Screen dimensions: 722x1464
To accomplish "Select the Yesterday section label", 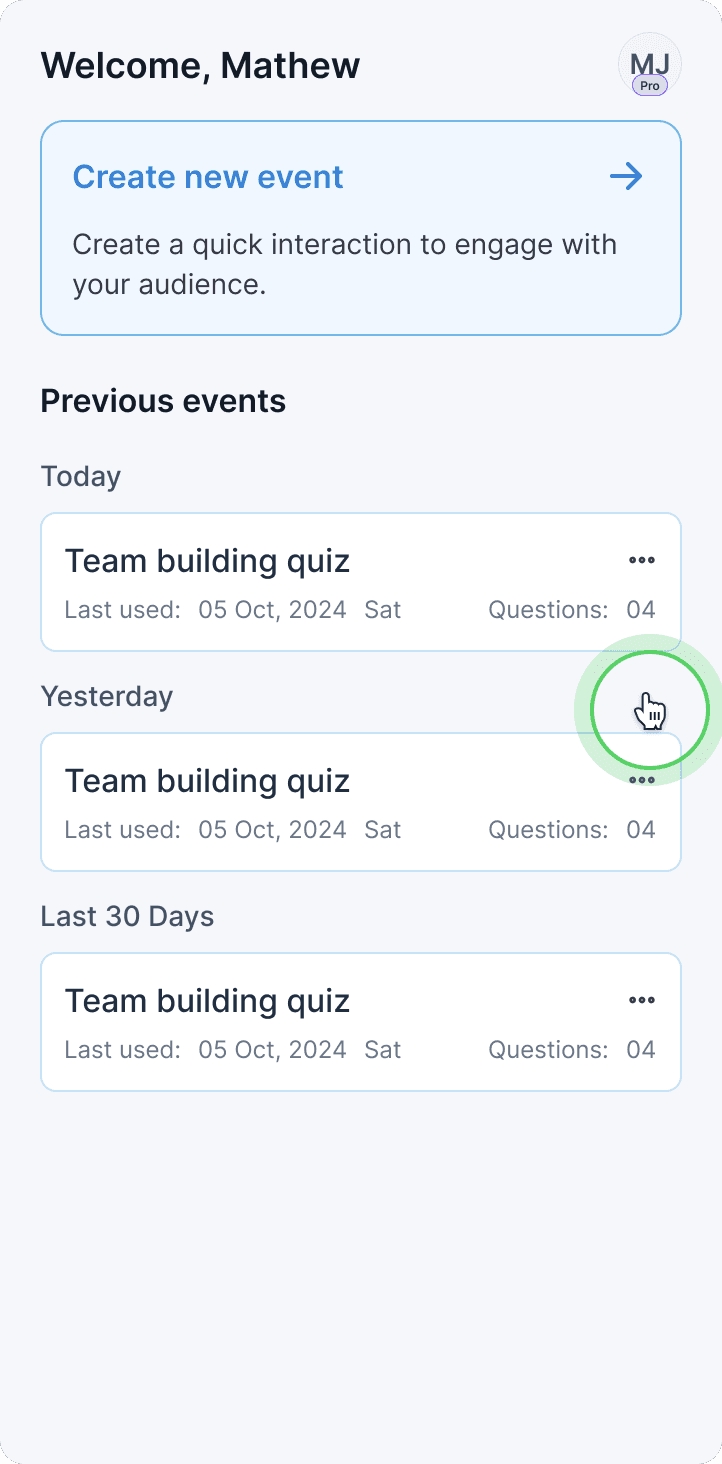I will click(x=106, y=696).
